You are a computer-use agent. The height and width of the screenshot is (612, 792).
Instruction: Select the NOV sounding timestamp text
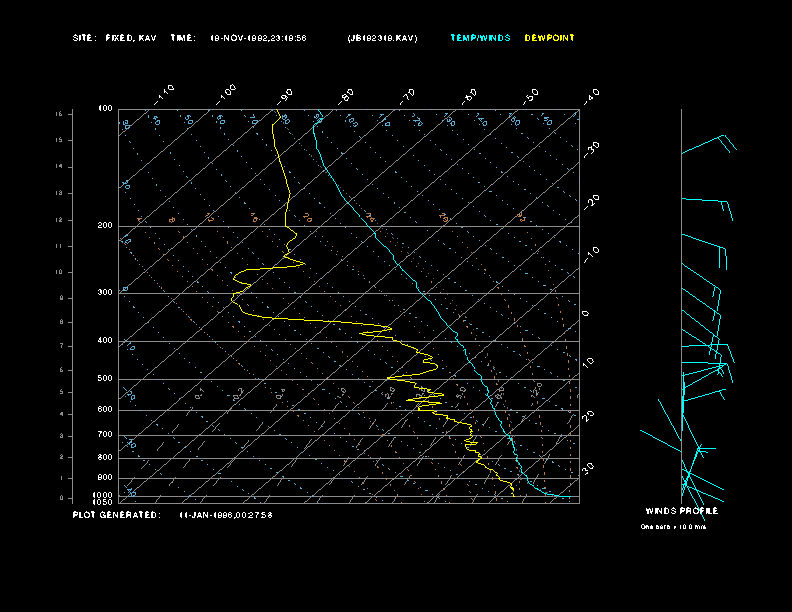(x=258, y=38)
